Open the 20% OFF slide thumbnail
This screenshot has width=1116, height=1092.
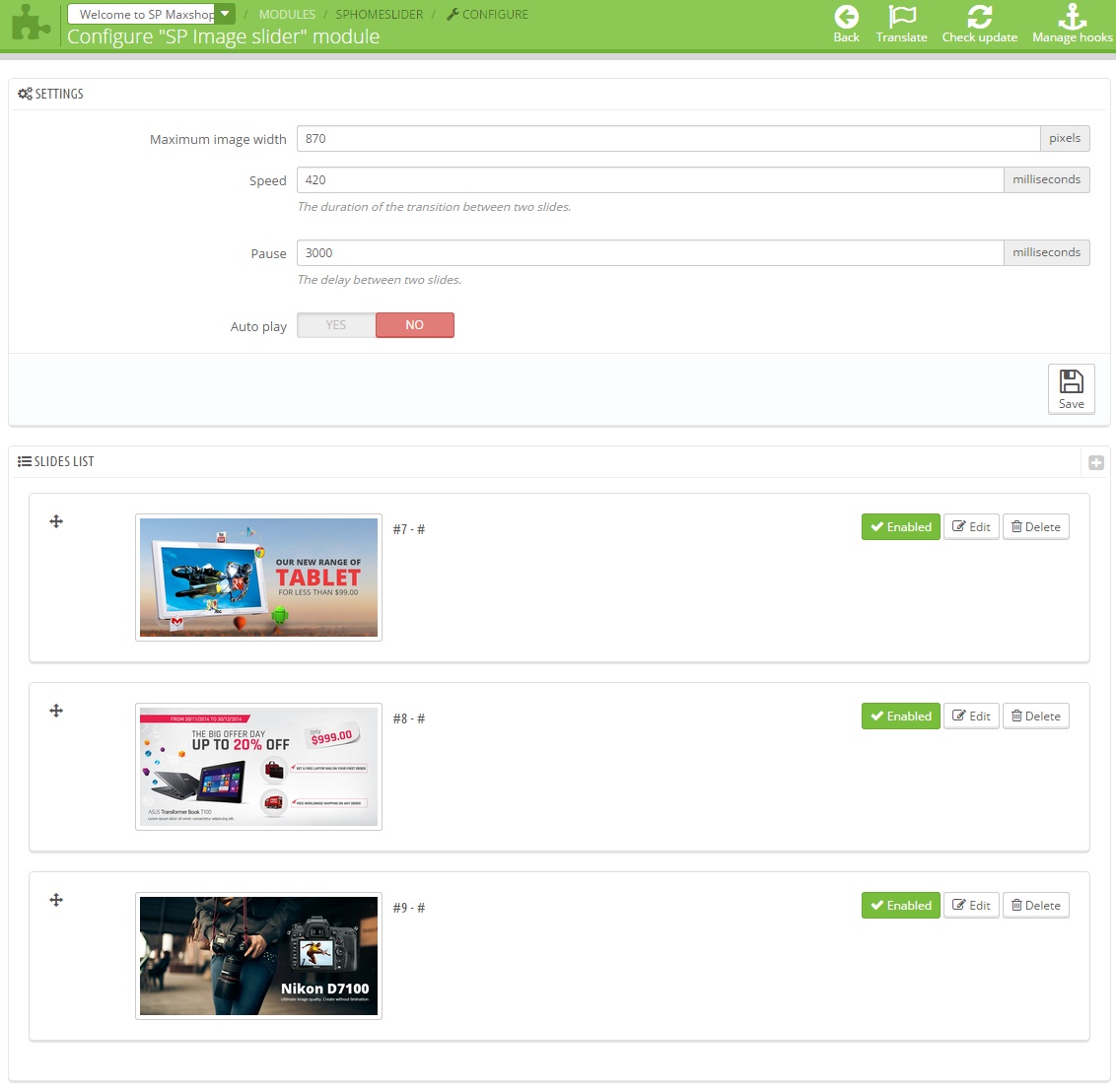pyautogui.click(x=258, y=767)
